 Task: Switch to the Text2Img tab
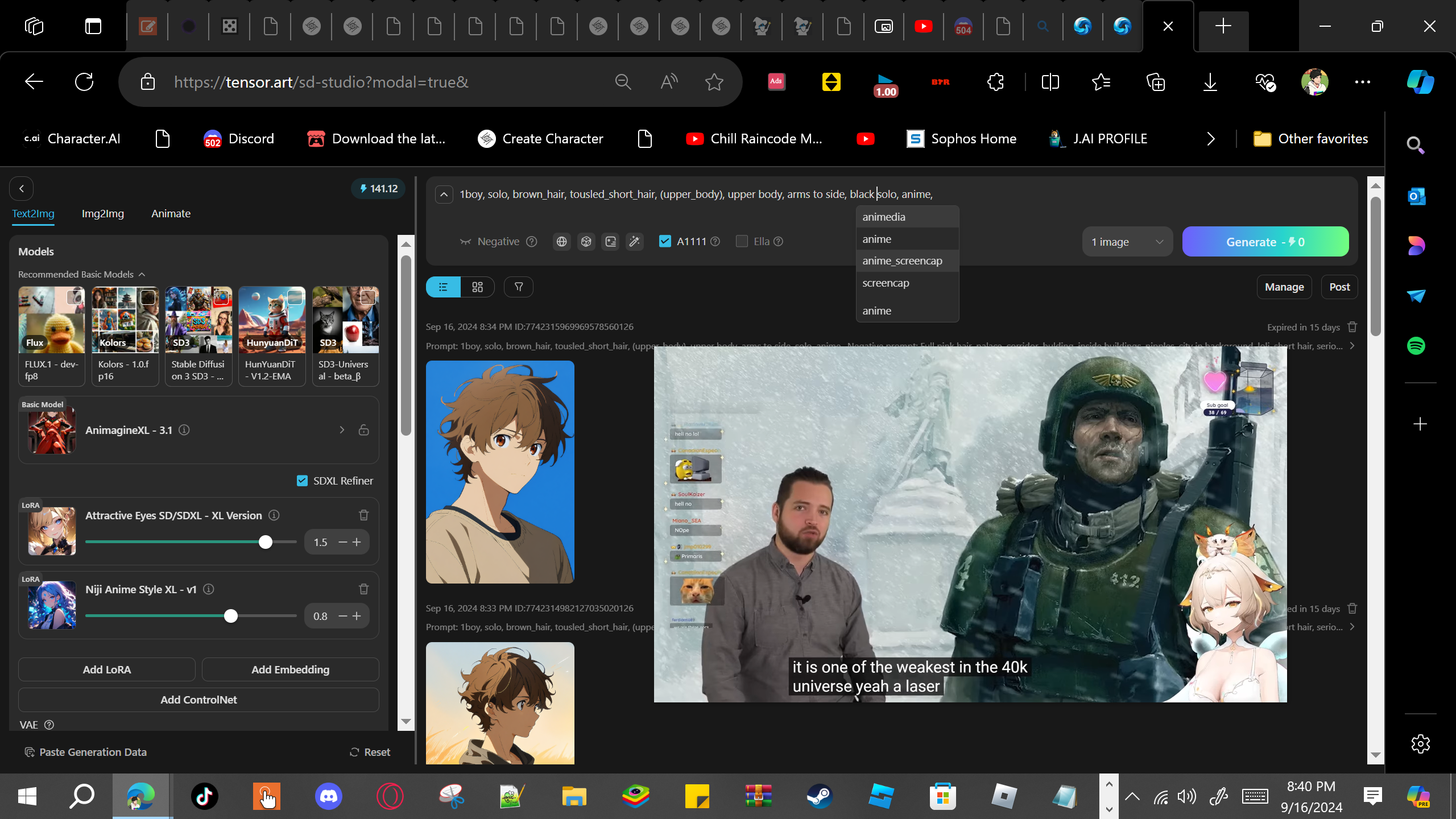coord(34,214)
